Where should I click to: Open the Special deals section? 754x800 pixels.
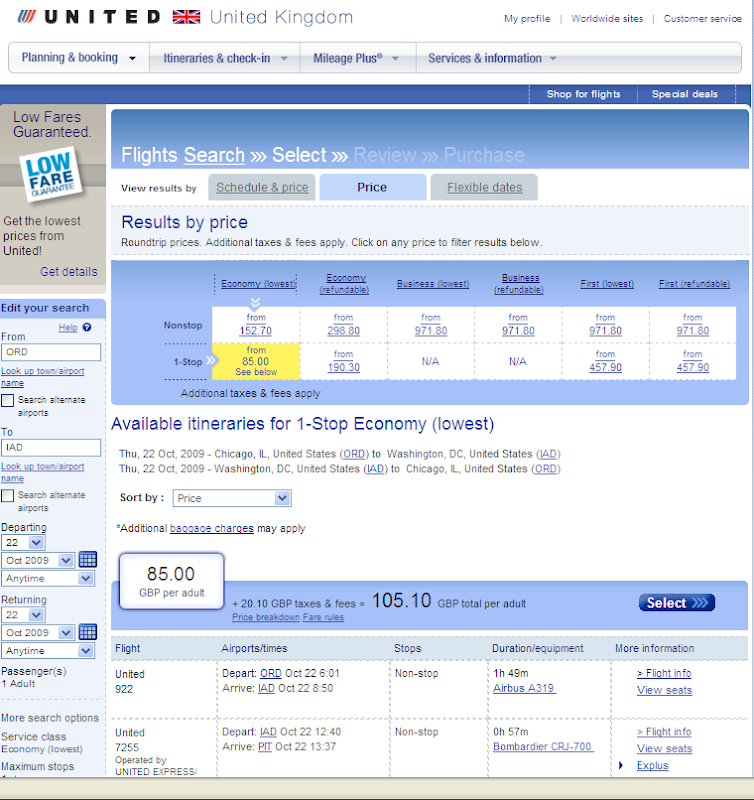point(685,94)
